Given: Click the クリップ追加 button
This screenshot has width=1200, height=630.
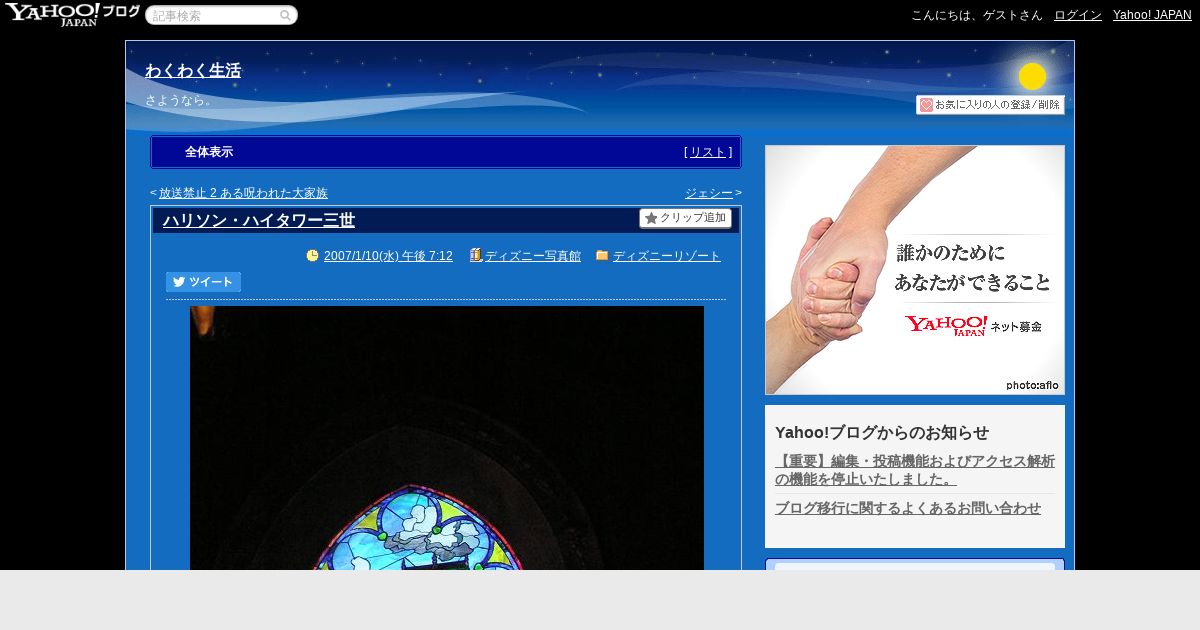Looking at the screenshot, I should [685, 218].
